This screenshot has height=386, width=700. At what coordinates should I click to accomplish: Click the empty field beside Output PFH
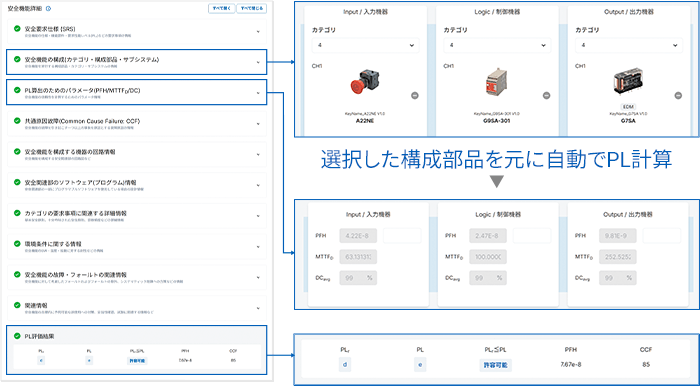pos(662,236)
